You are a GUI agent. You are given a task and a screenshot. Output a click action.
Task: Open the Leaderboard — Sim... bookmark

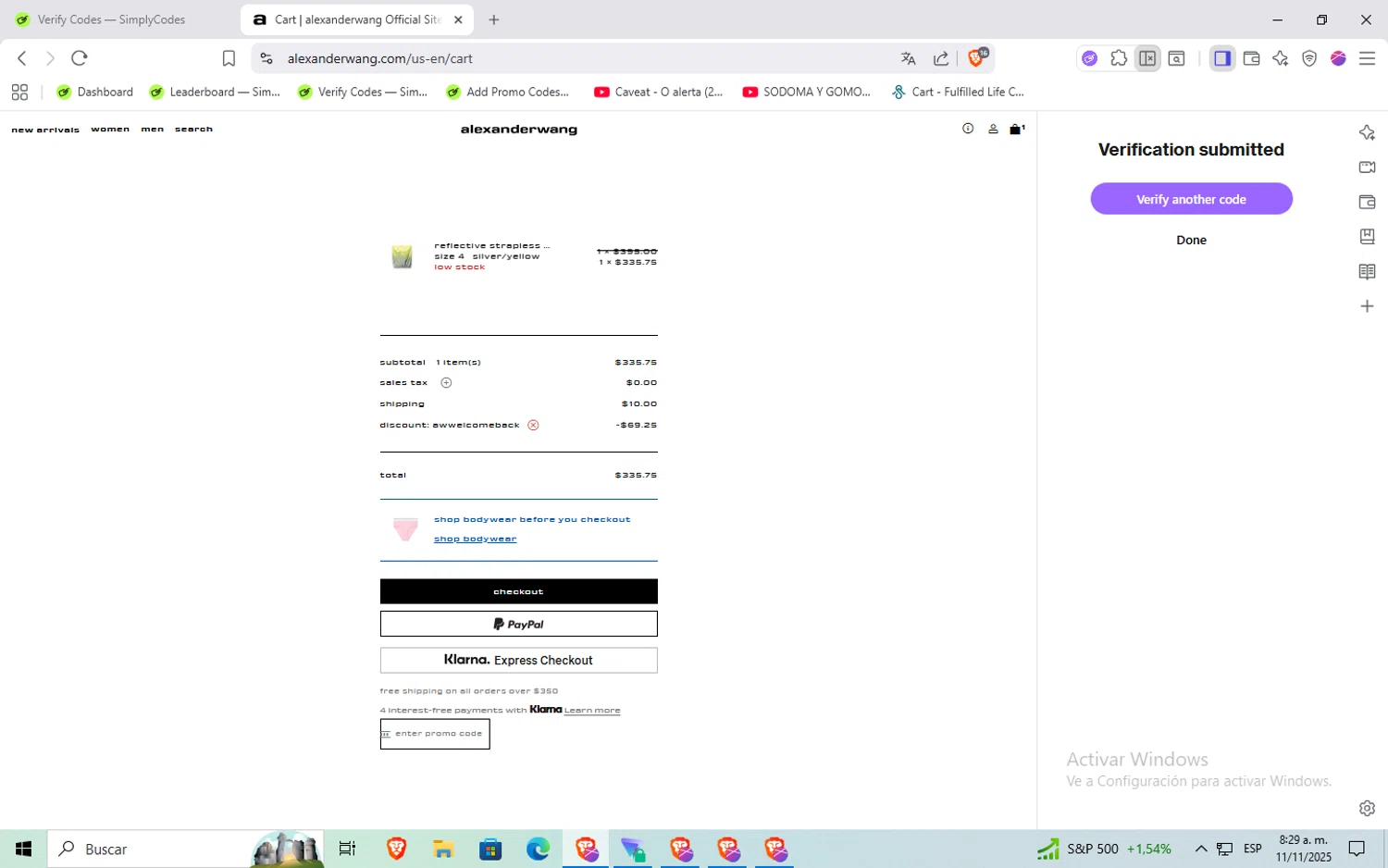[x=214, y=92]
